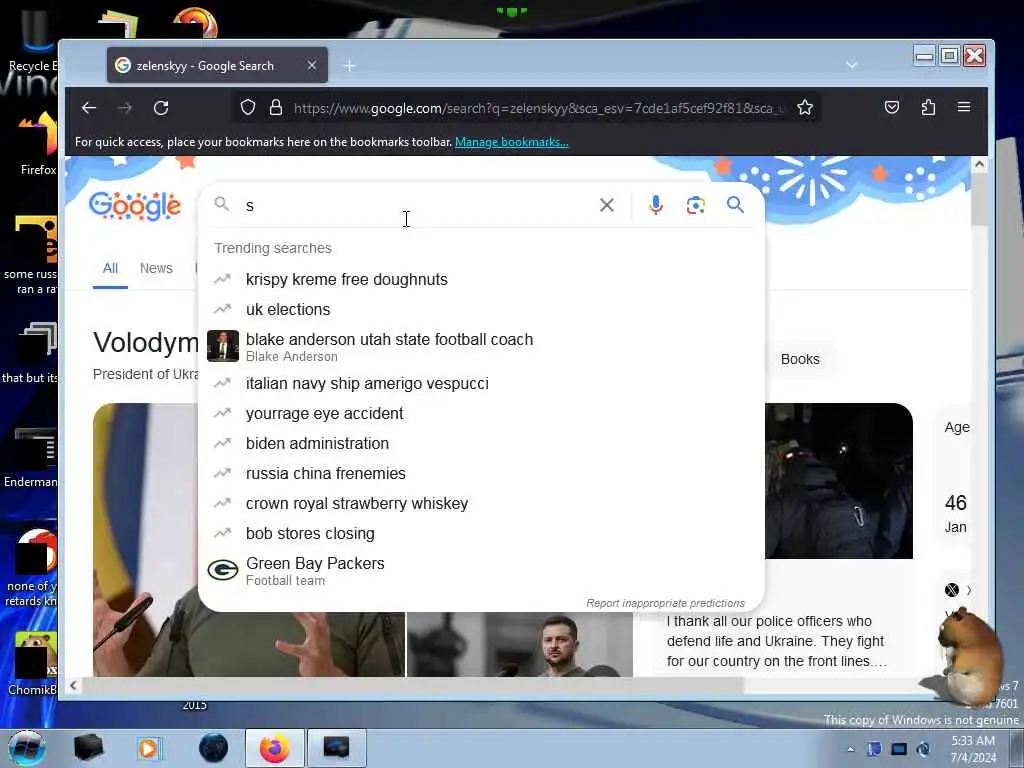Screen dimensions: 1024x768
Task: Open Google Lens image search icon
Action: pos(696,205)
